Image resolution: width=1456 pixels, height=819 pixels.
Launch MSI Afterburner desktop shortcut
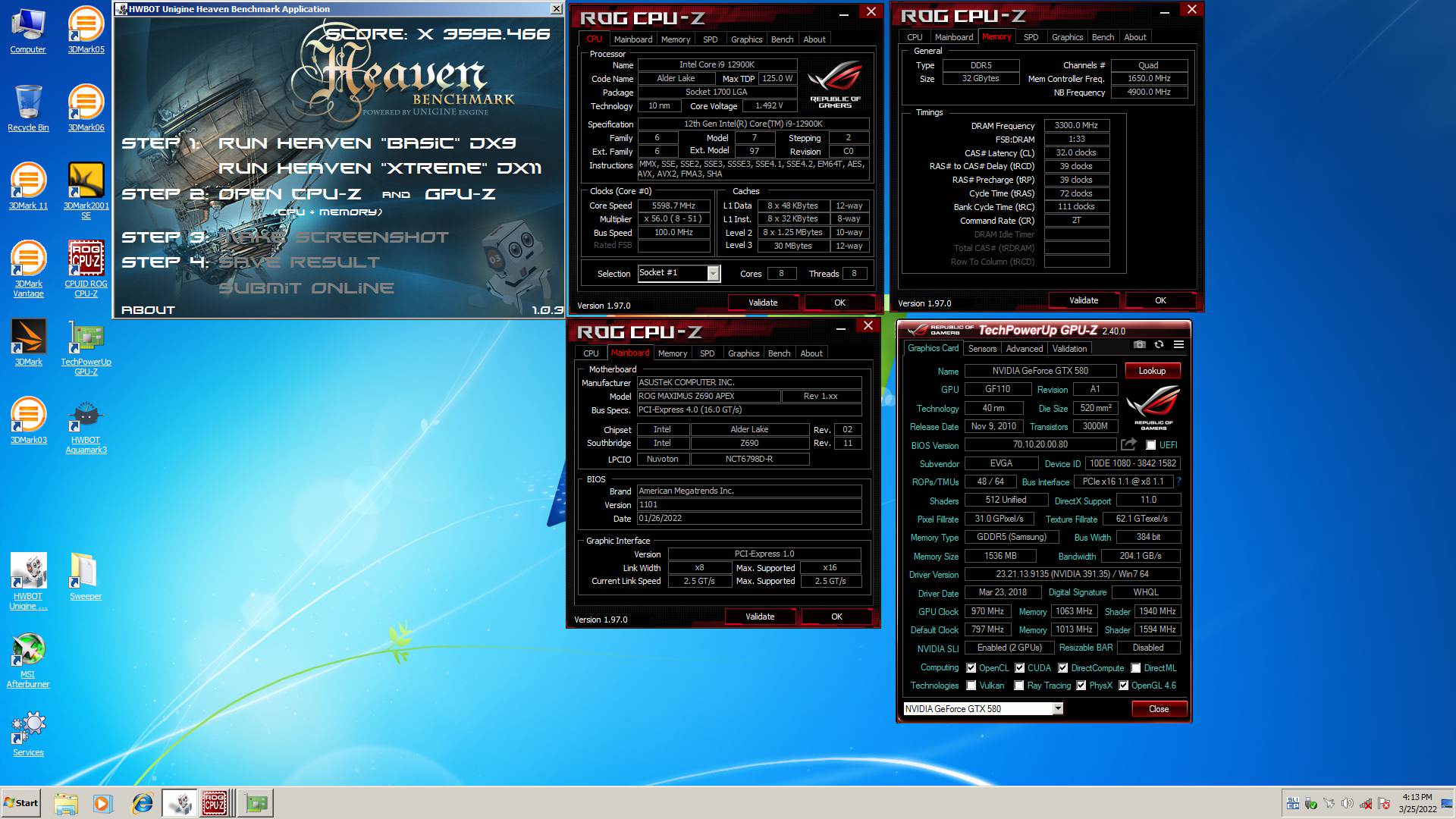click(28, 660)
